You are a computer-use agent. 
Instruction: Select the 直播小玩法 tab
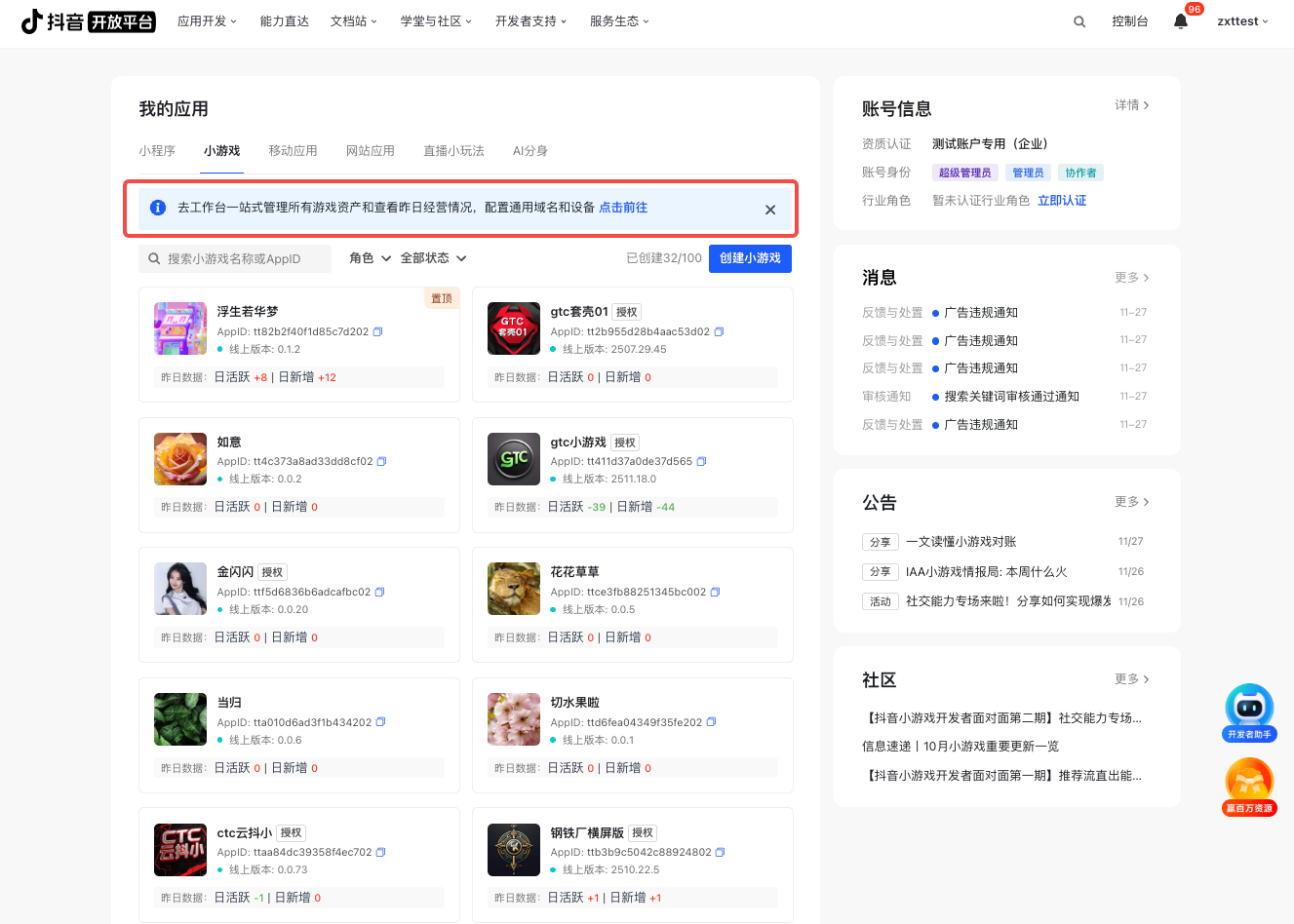(453, 151)
